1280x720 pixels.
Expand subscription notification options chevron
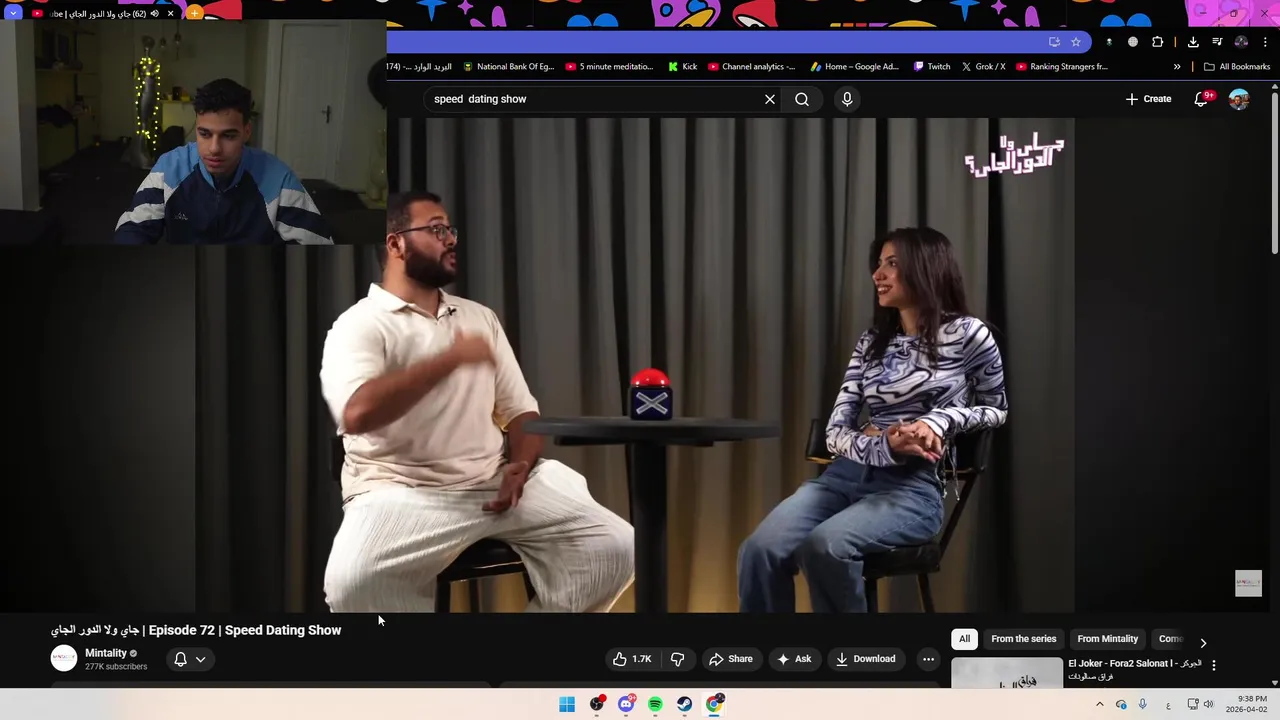pos(200,659)
